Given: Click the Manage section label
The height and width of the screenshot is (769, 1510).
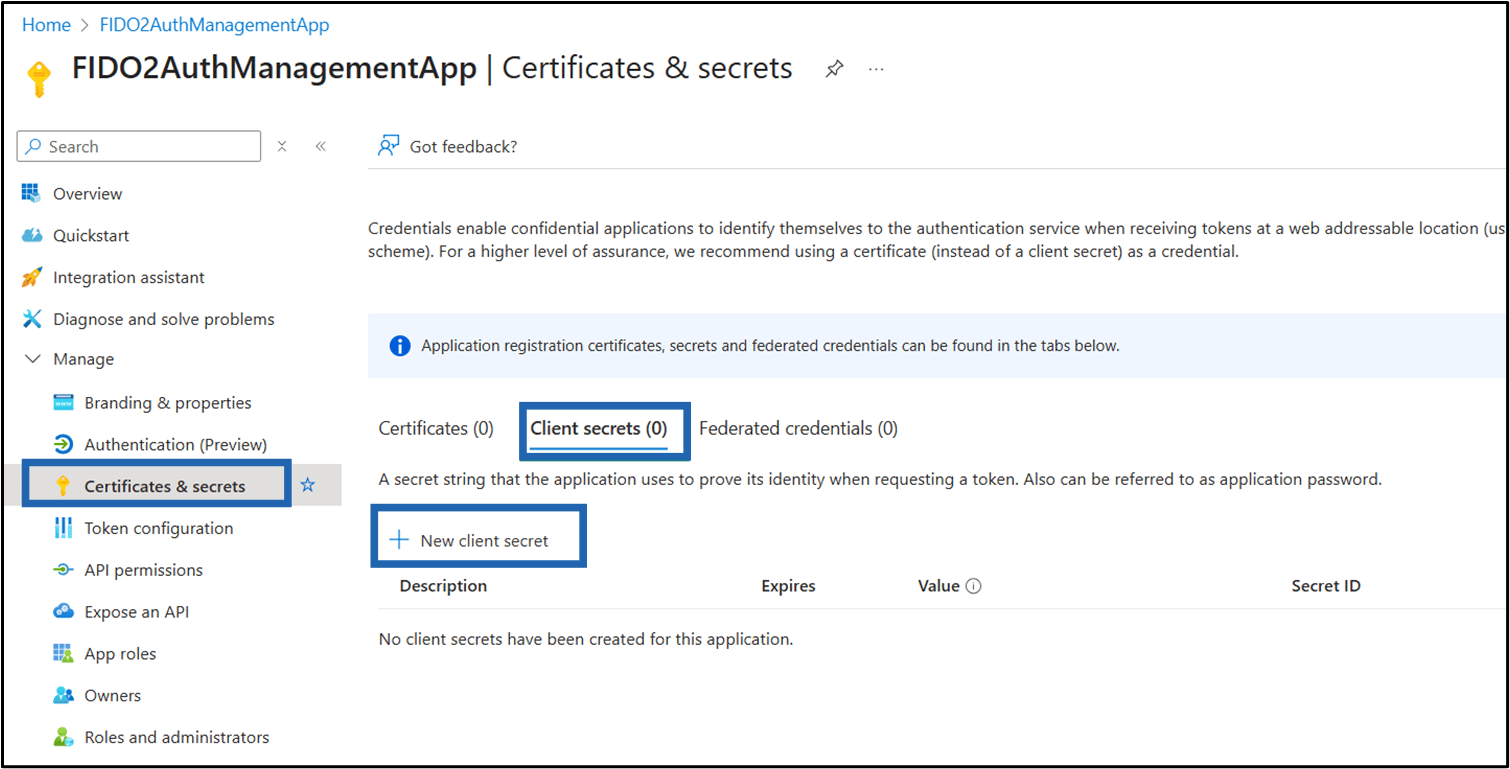Looking at the screenshot, I should tap(83, 359).
